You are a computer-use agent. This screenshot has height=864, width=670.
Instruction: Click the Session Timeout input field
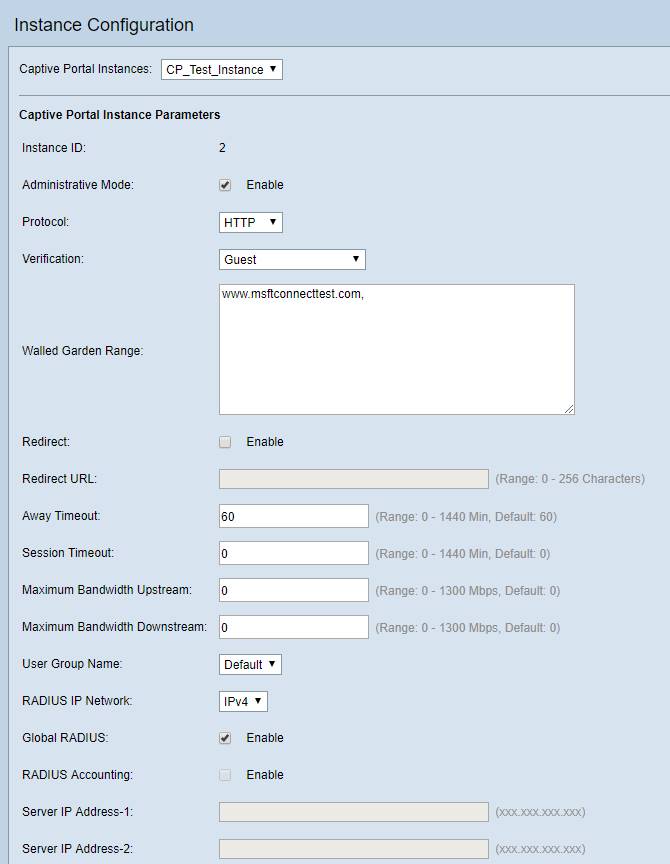[293, 553]
